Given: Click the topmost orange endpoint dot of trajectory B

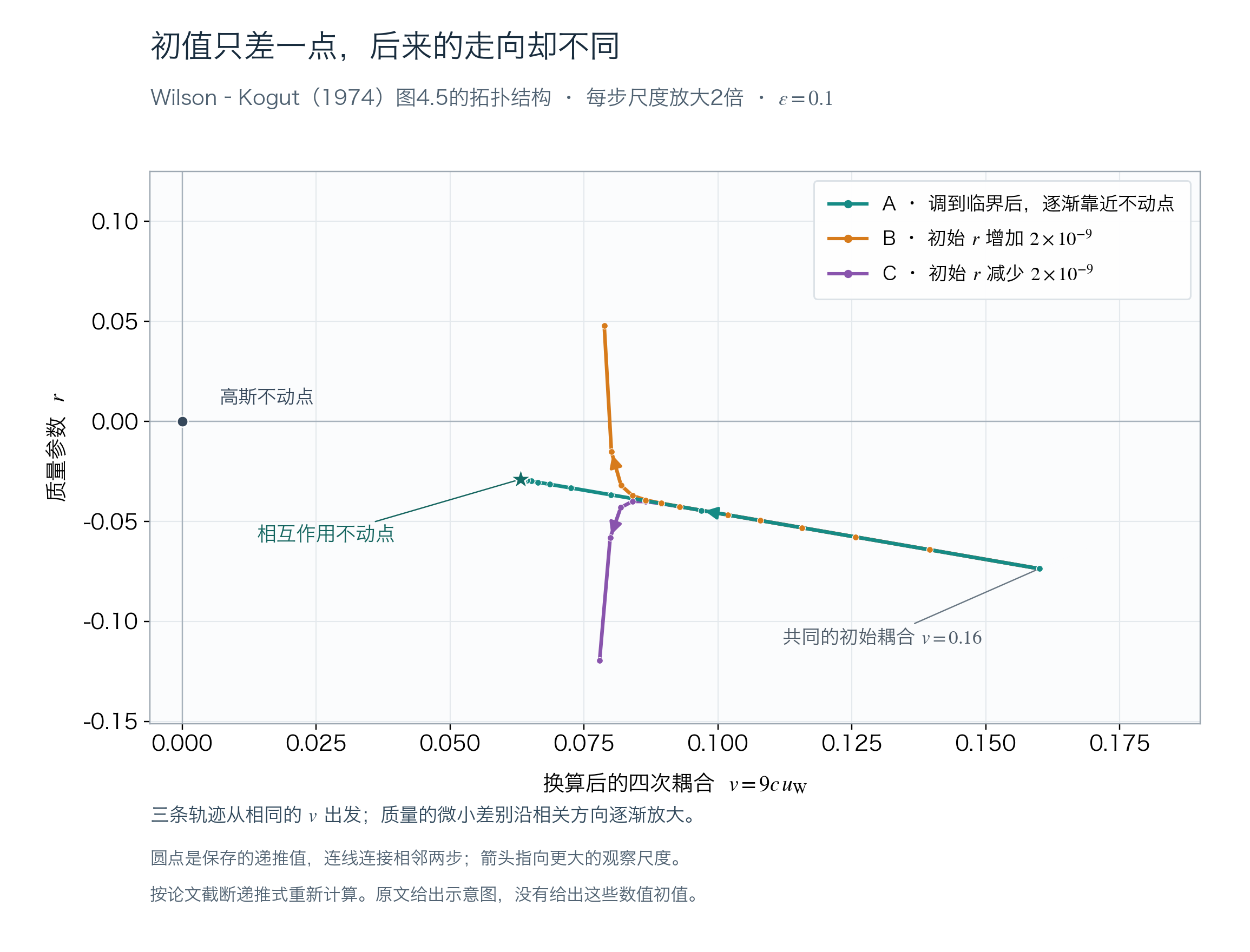Looking at the screenshot, I should 604,326.
